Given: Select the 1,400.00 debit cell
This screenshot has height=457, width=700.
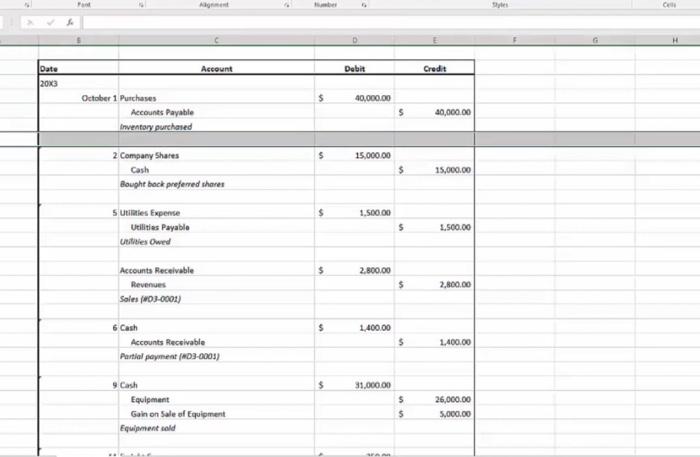Looking at the screenshot, I should (354, 328).
